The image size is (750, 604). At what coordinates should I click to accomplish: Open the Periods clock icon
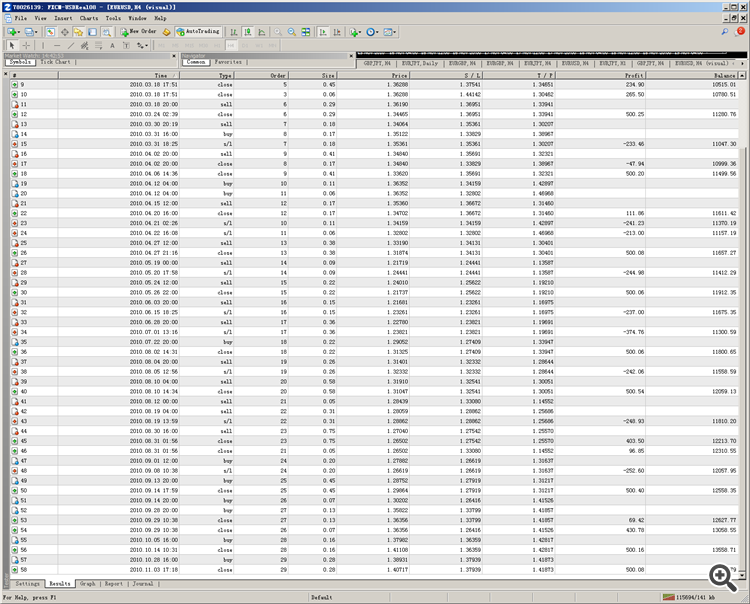pos(370,32)
